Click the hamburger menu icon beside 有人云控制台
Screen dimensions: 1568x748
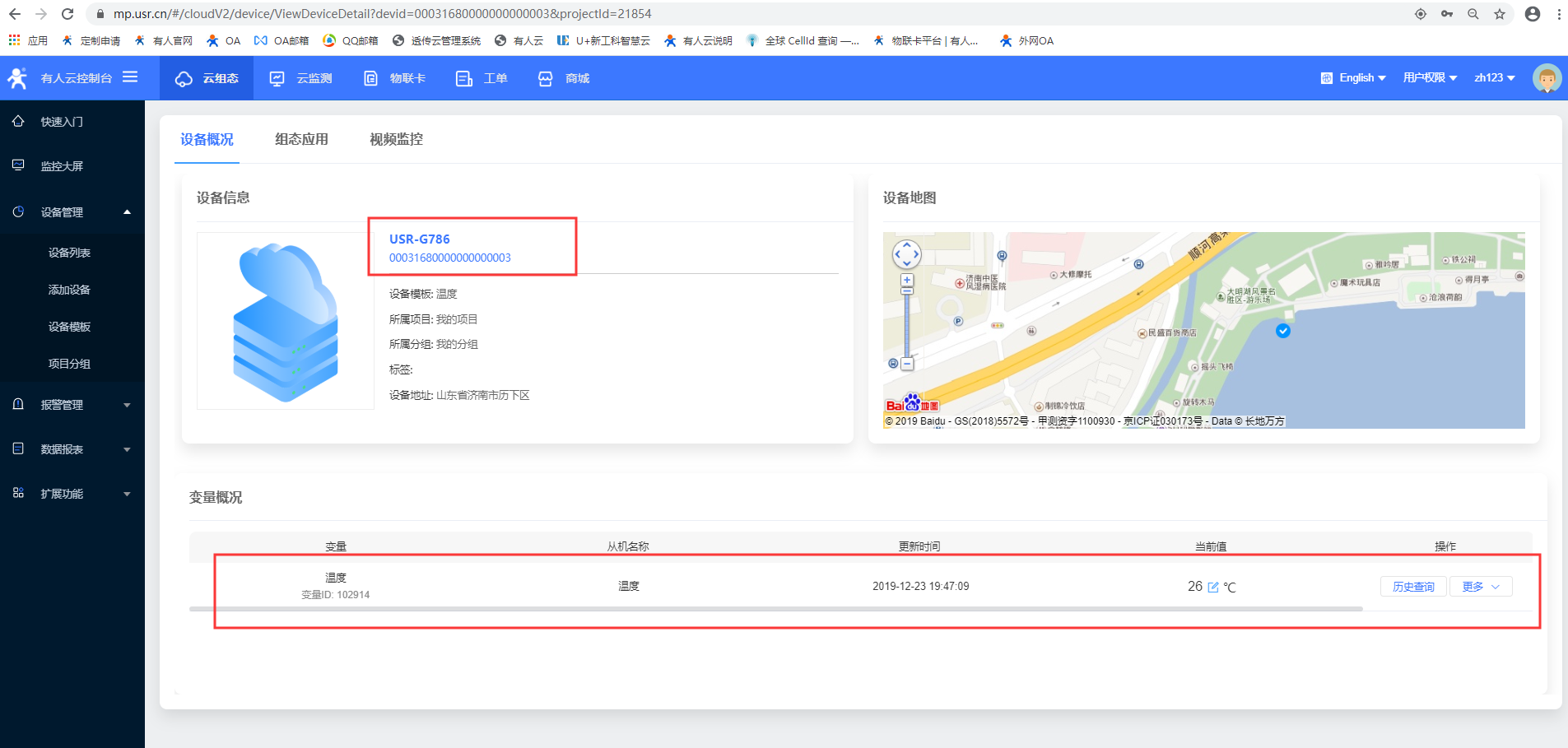pos(130,77)
